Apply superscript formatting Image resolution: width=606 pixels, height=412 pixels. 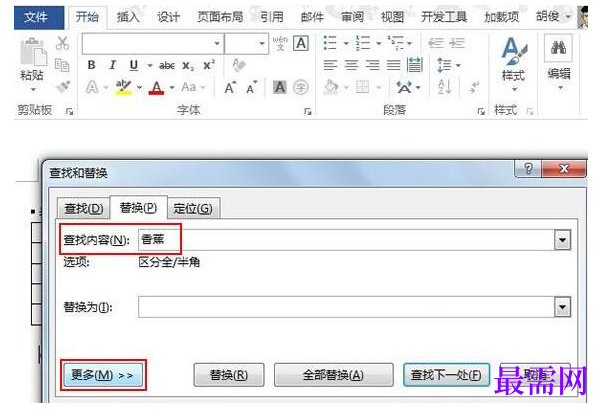[209, 65]
